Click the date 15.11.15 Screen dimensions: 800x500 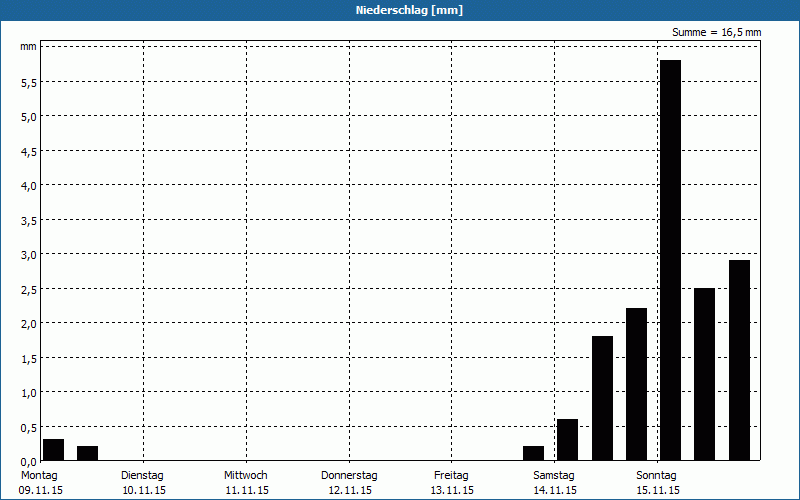point(658,491)
